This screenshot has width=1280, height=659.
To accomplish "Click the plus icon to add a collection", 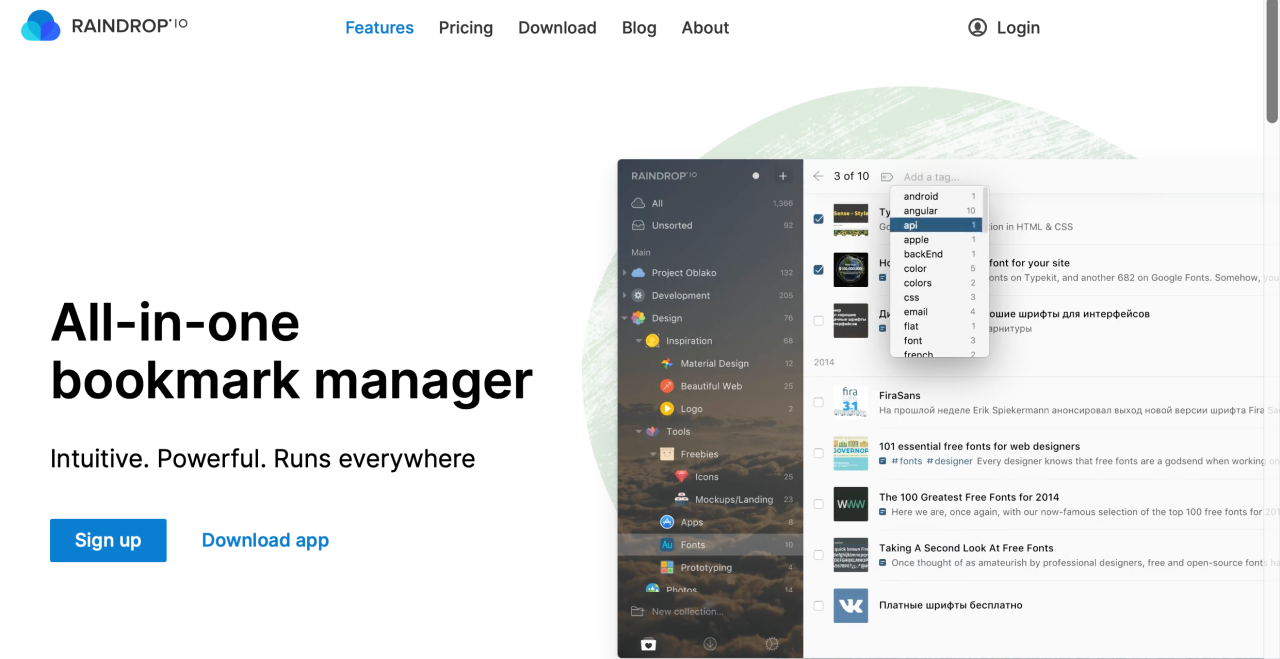I will pos(783,176).
